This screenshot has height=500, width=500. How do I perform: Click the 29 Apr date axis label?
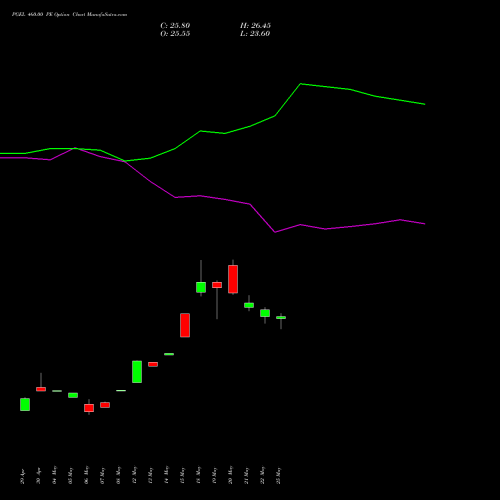22,476
